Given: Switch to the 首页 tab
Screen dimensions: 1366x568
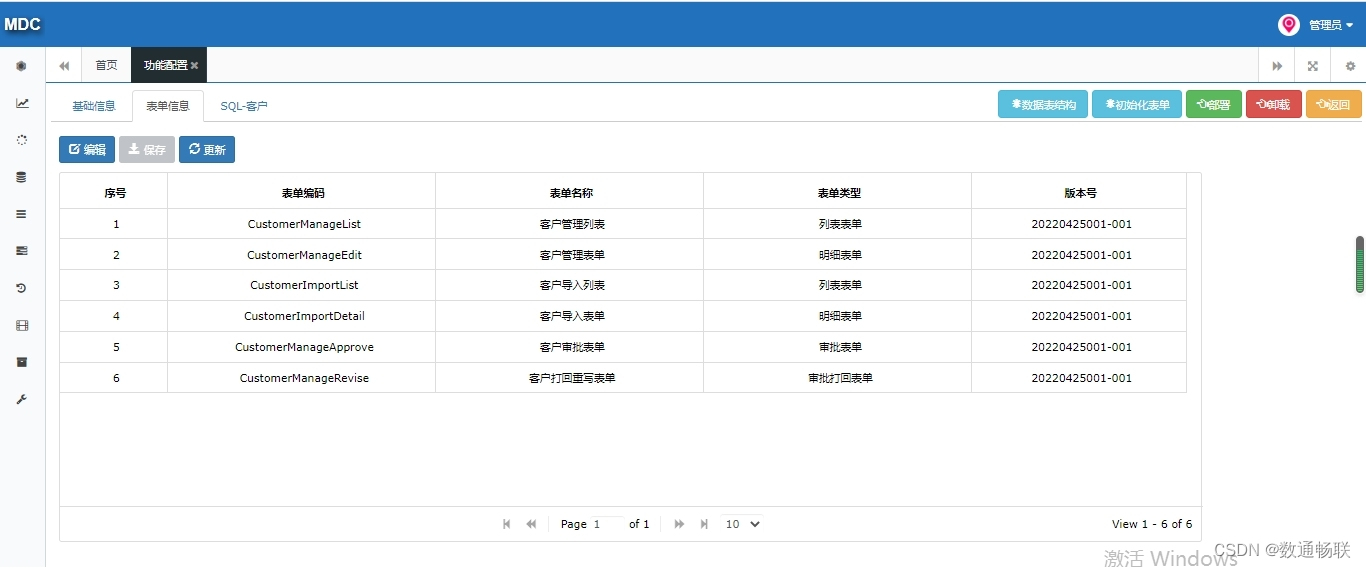Looking at the screenshot, I should click(106, 65).
